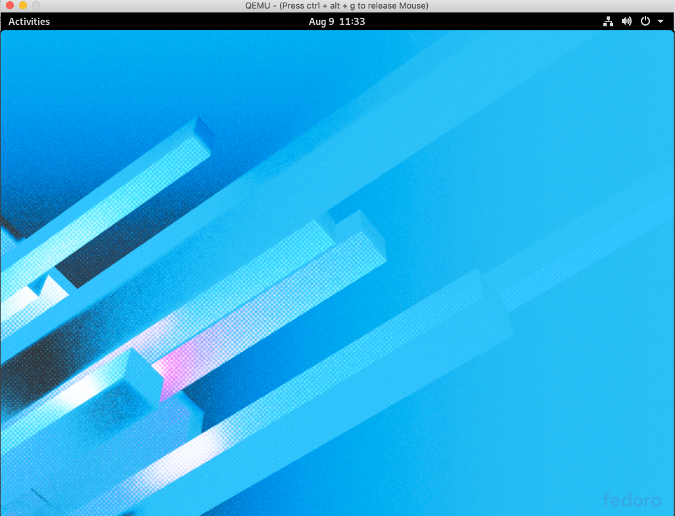Open the clock and calendar menu
This screenshot has width=675, height=516.
(x=336, y=21)
